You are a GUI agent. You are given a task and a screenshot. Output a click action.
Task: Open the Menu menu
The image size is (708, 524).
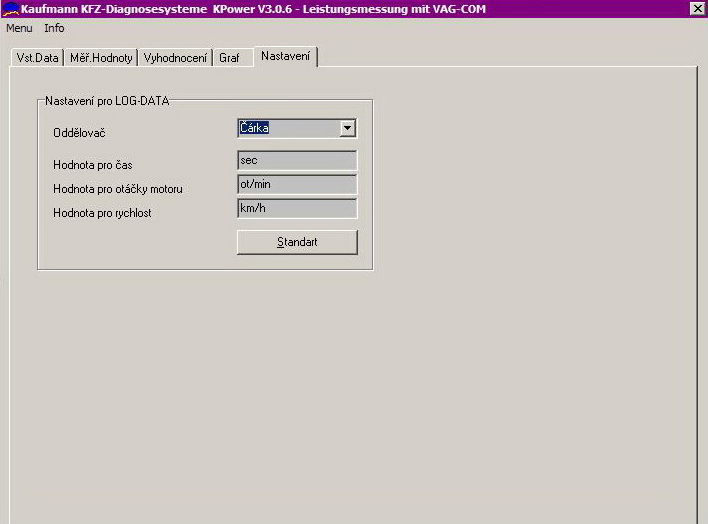pyautogui.click(x=19, y=28)
